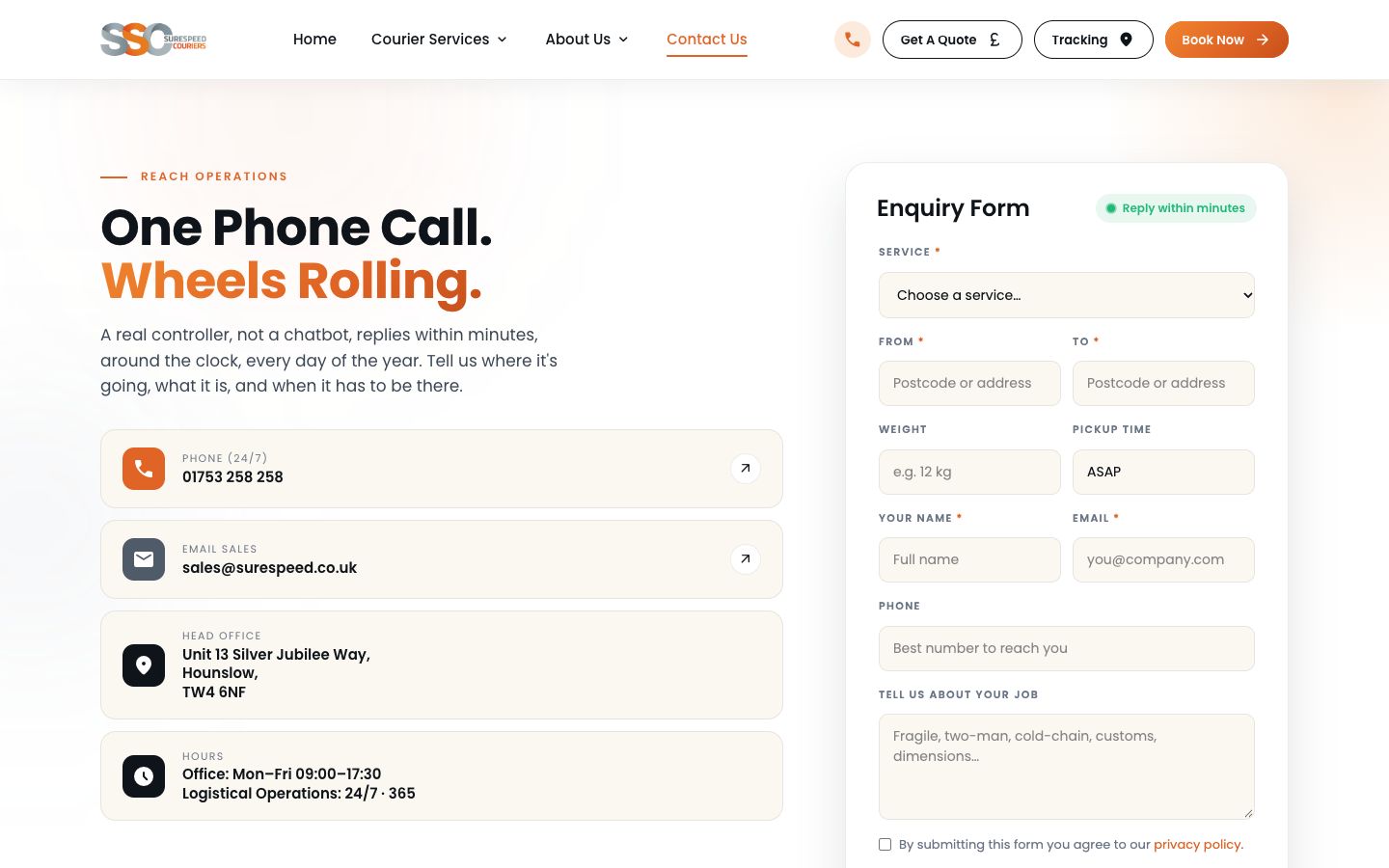Click the Full name field
This screenshot has height=868, width=1389.
969,560
